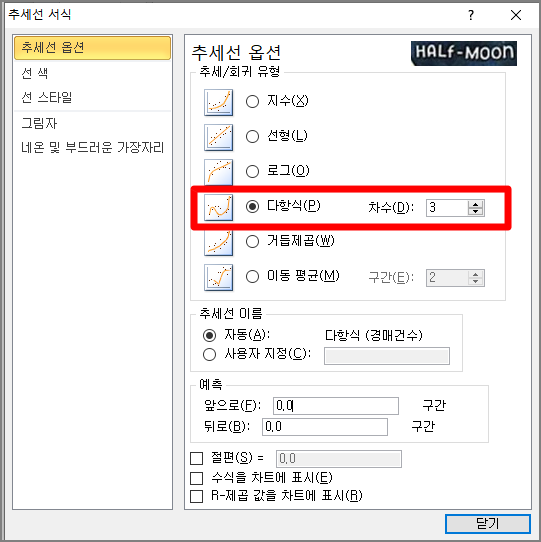541x542 pixels.
Task: Select the 로그(O) radio button
Action: coord(252,171)
